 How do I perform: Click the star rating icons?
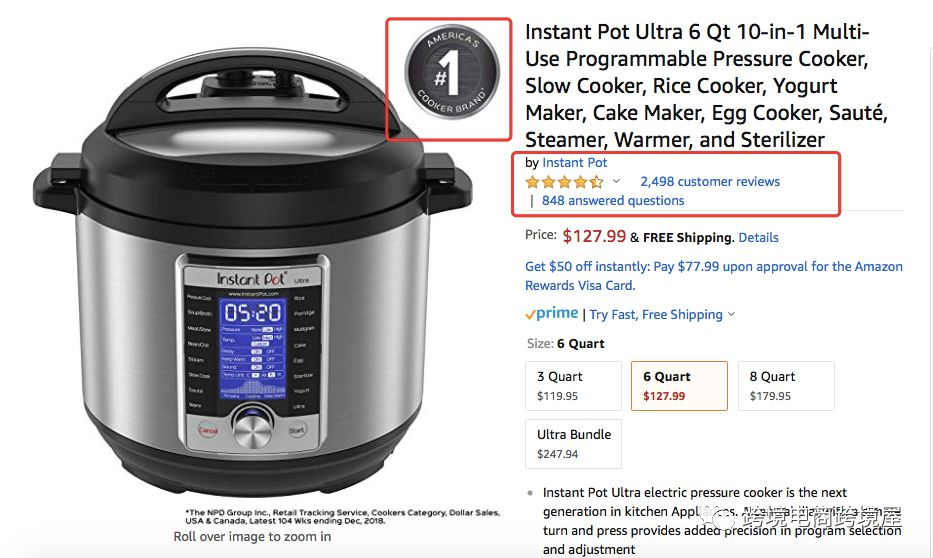click(564, 182)
